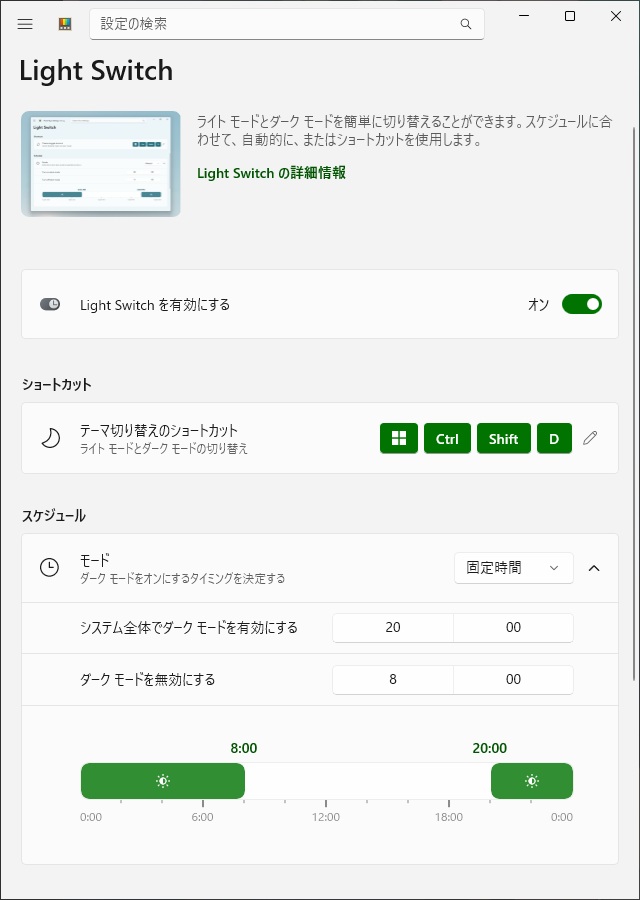Toggle off Light Switple を有効にする switch
Viewport: 640px width, 900px height.
tap(582, 304)
